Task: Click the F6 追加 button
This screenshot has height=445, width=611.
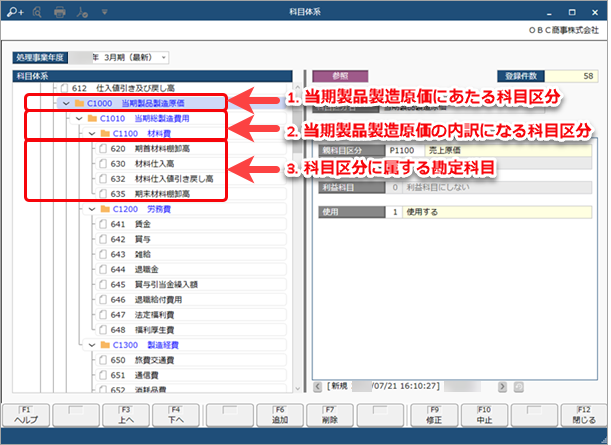Action: click(280, 415)
